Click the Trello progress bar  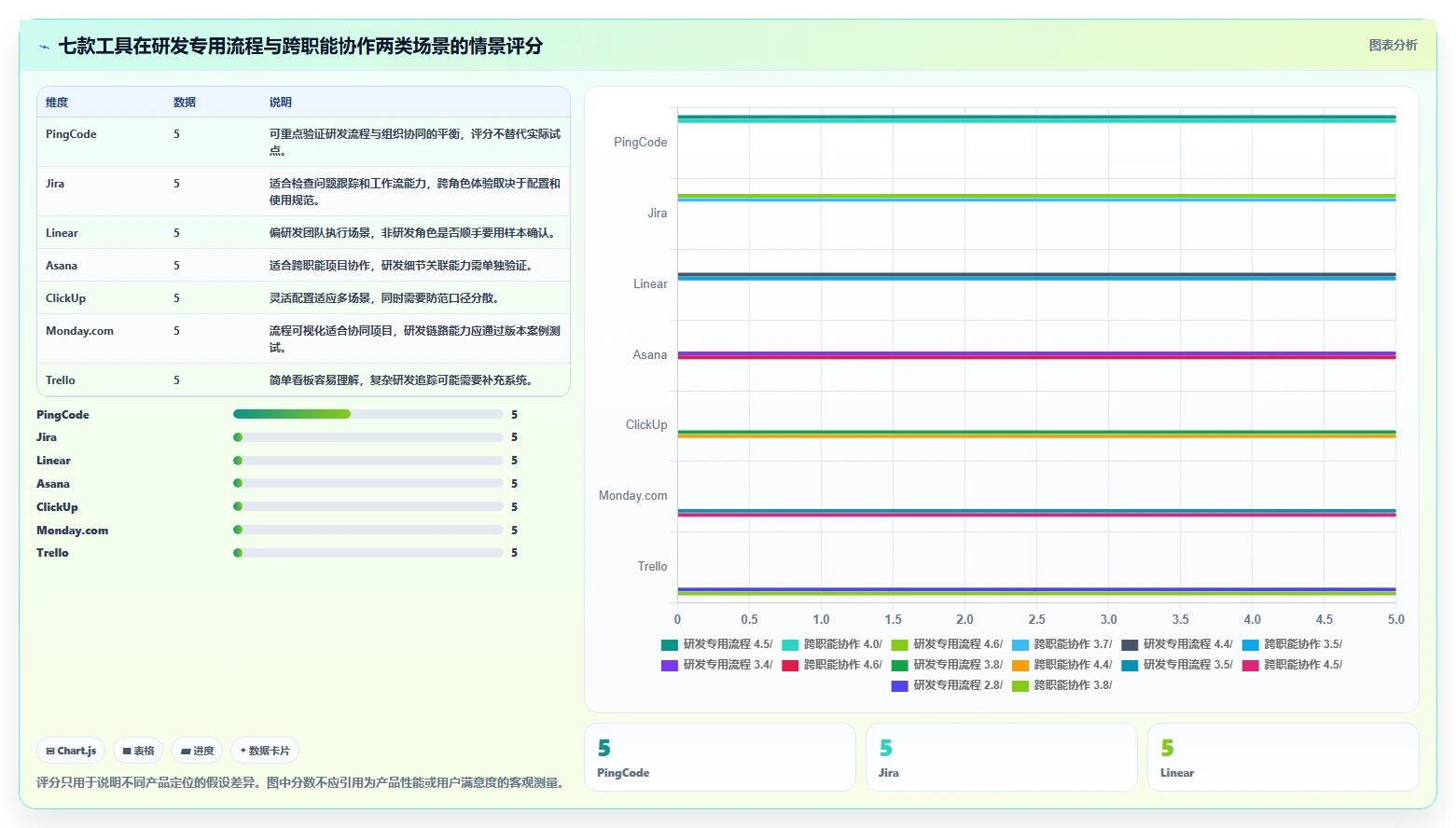tap(368, 553)
